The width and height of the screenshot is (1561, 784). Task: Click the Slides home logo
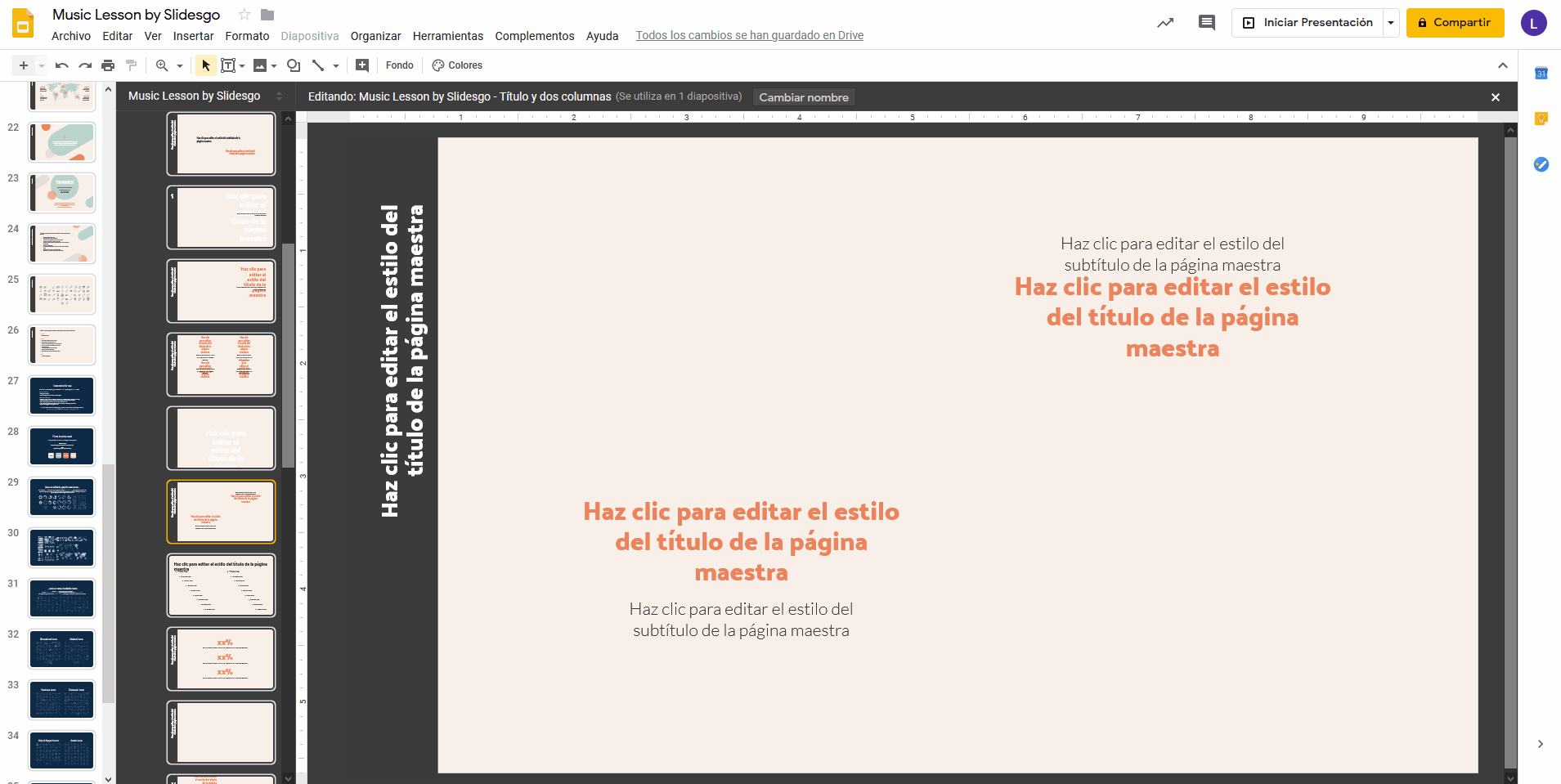[x=23, y=24]
